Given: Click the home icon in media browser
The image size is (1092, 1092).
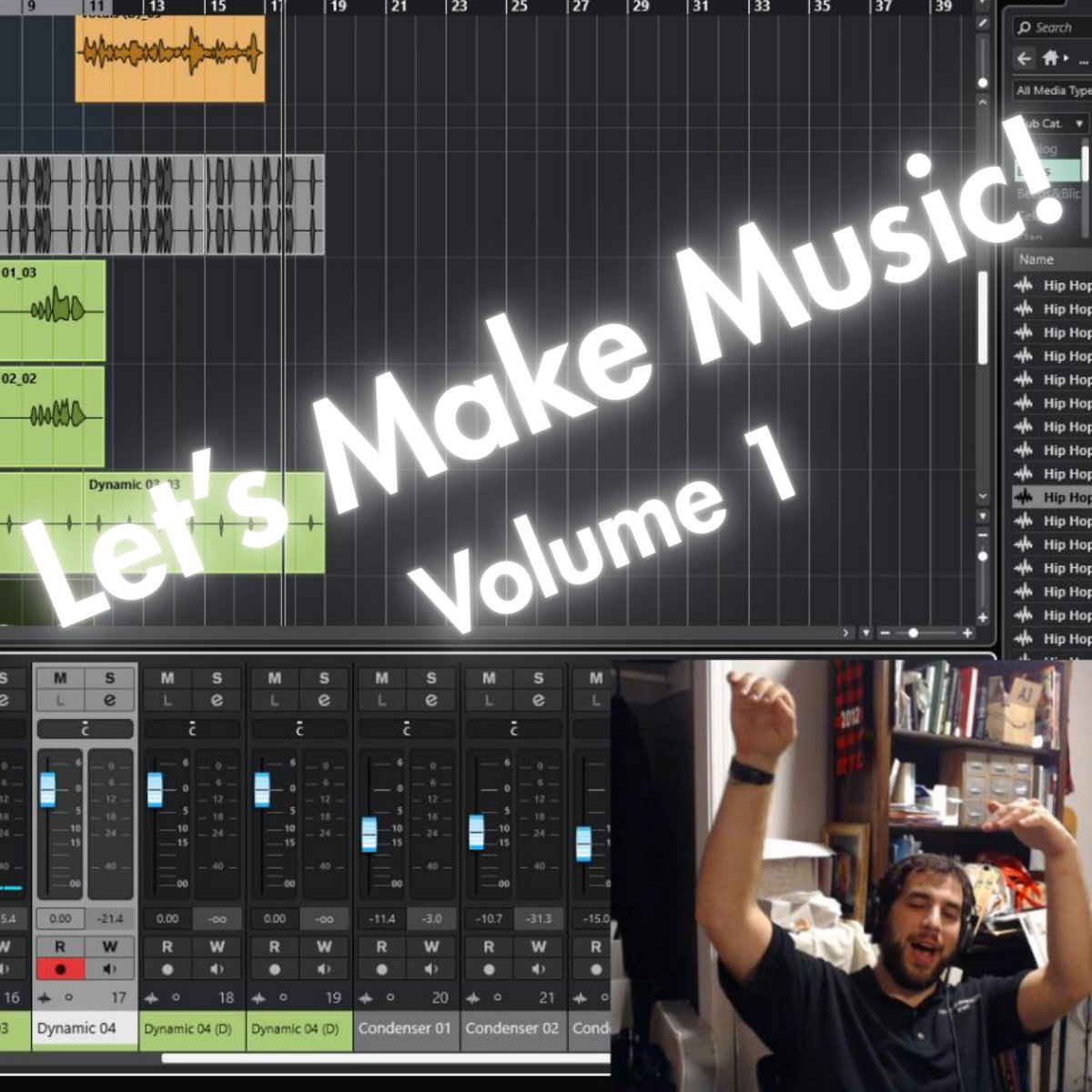Looking at the screenshot, I should point(1051,58).
